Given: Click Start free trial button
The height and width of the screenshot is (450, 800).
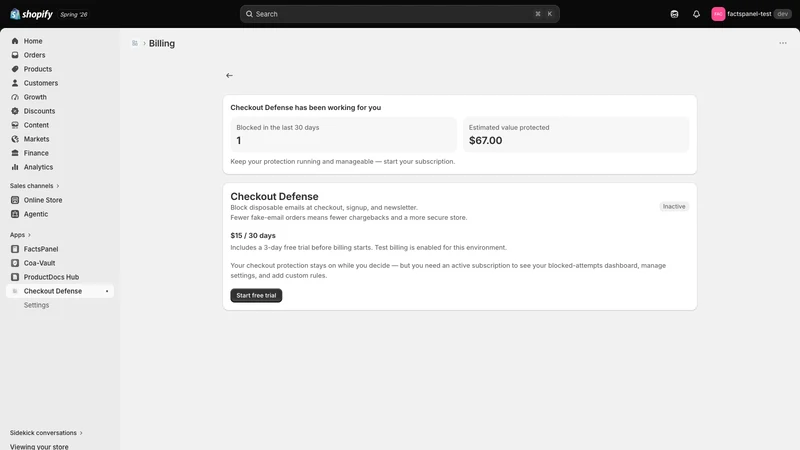Looking at the screenshot, I should click(x=256, y=295).
